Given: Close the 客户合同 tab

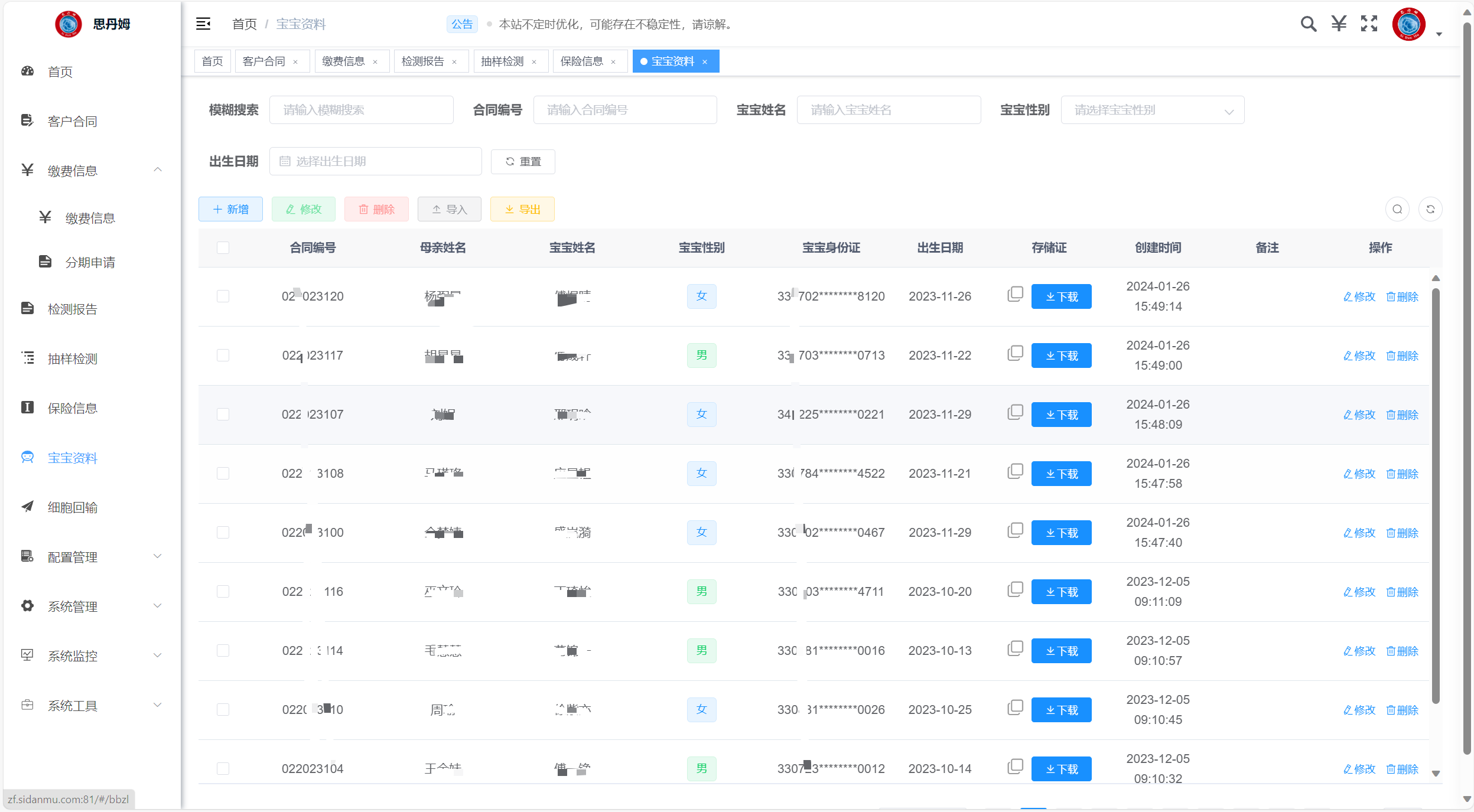Looking at the screenshot, I should (295, 62).
